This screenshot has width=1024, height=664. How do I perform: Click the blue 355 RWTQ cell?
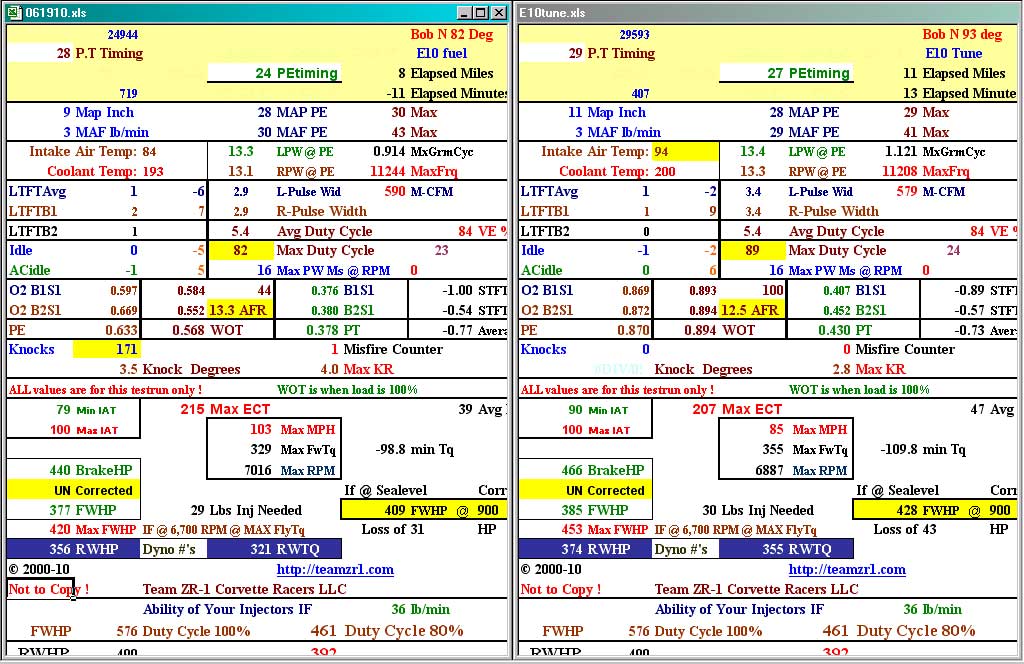[786, 549]
